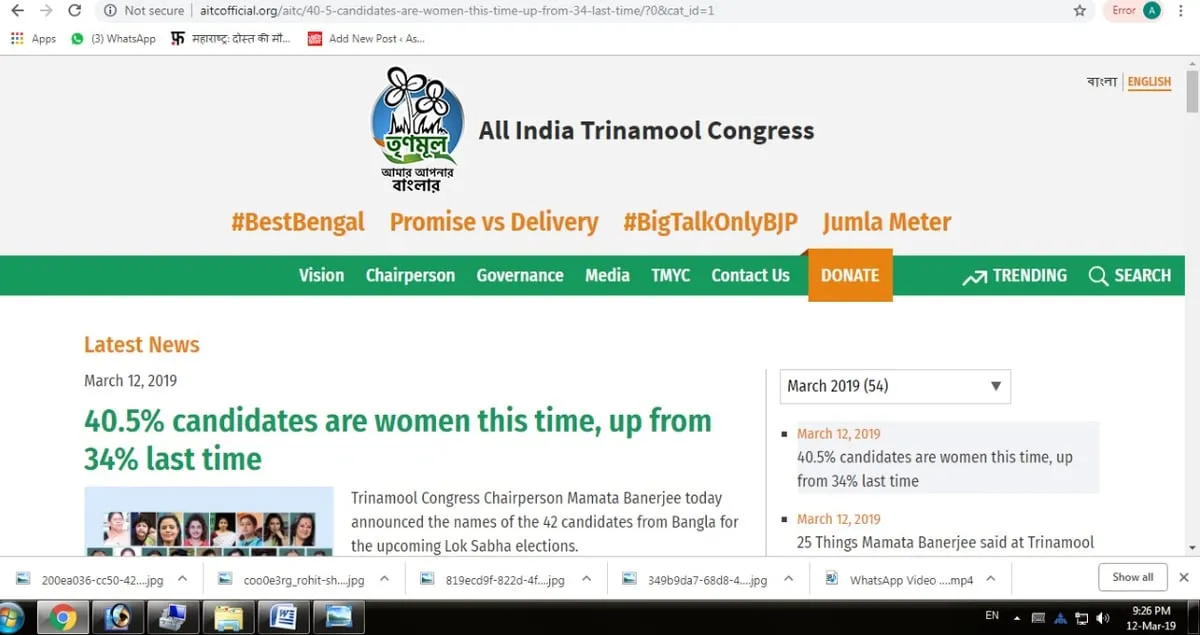This screenshot has width=1200, height=635.
Task: Open the Add New Post bookmark
Action: pos(366,39)
